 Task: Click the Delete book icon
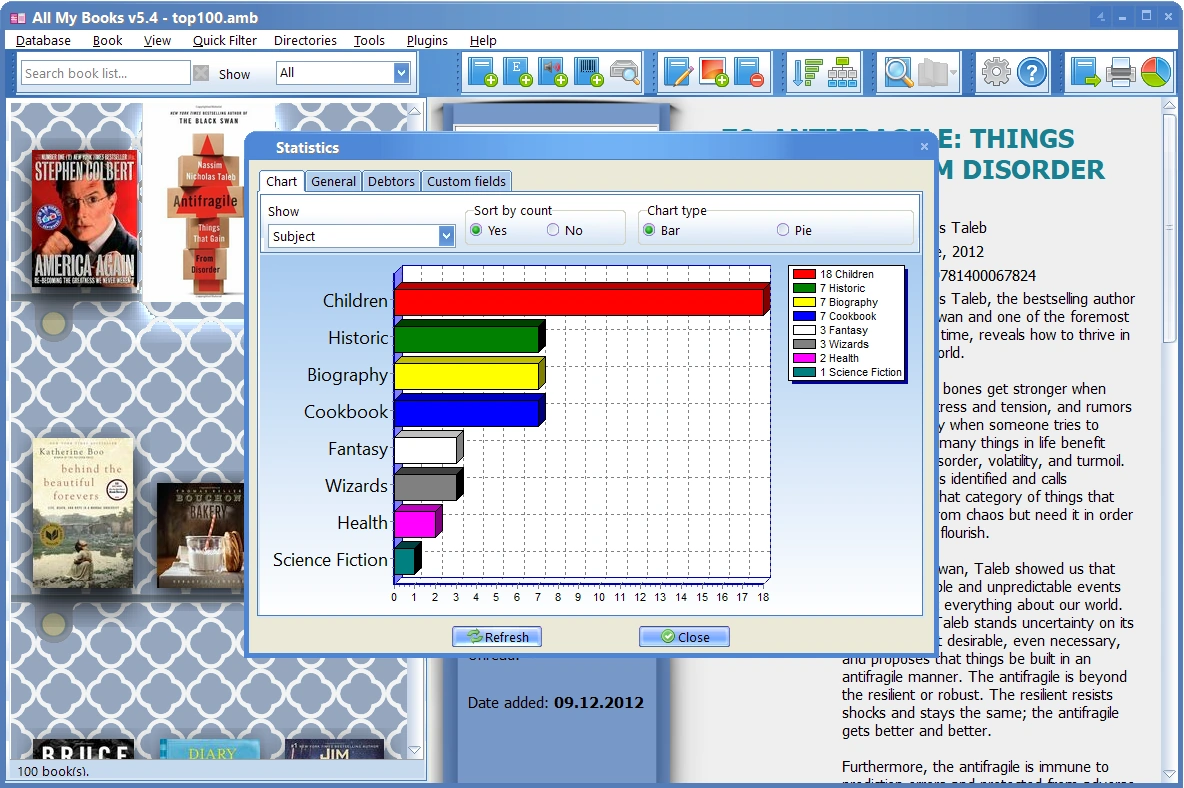coord(749,72)
